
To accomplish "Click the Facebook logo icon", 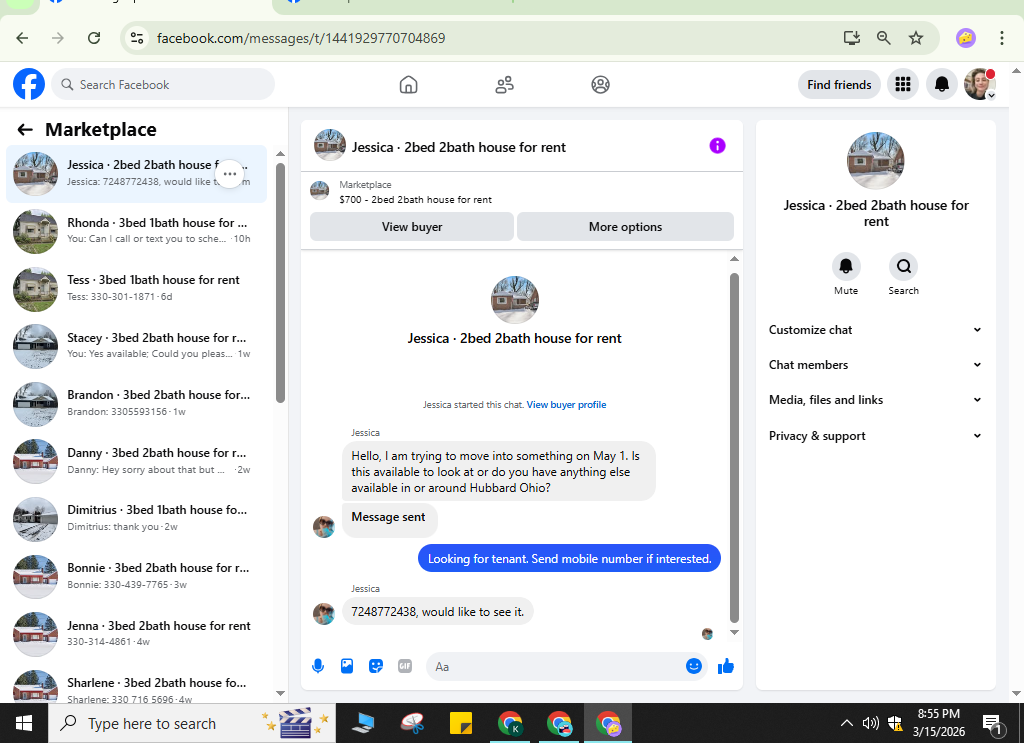I will click(x=29, y=84).
